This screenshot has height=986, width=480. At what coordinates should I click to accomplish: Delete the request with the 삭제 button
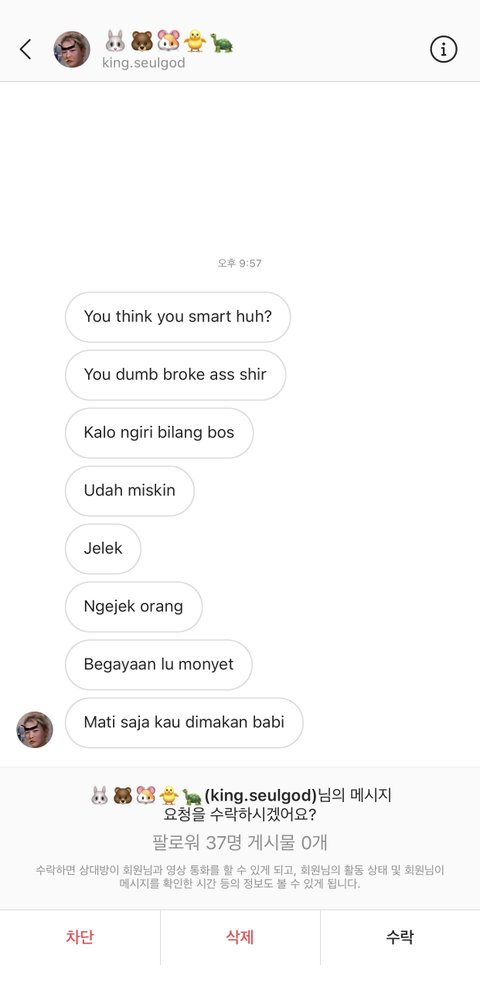(x=240, y=937)
